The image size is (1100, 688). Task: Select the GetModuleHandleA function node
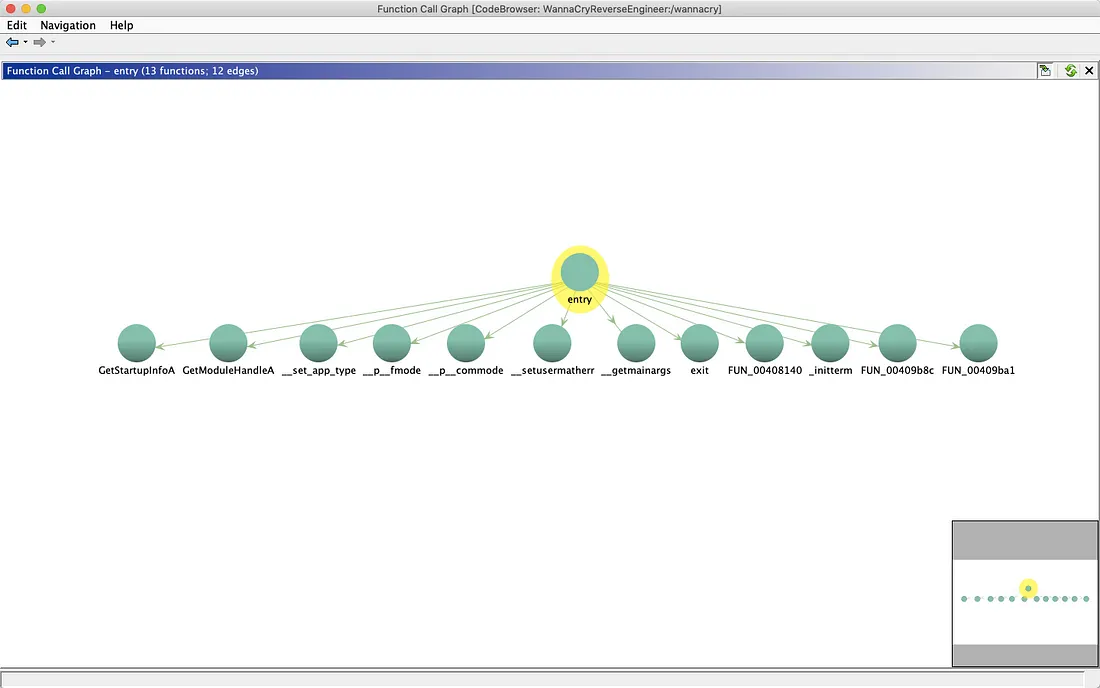(x=228, y=343)
